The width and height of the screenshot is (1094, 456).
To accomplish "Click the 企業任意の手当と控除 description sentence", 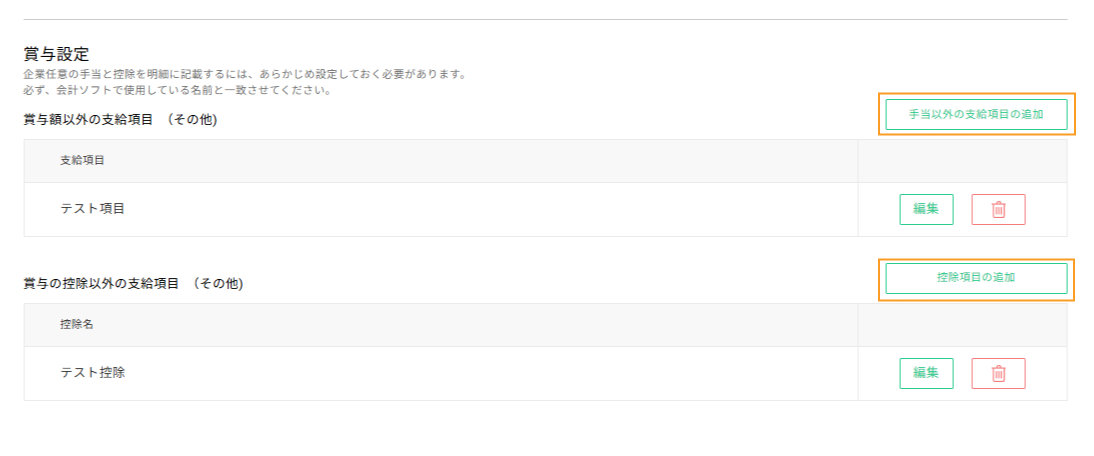I will [245, 74].
